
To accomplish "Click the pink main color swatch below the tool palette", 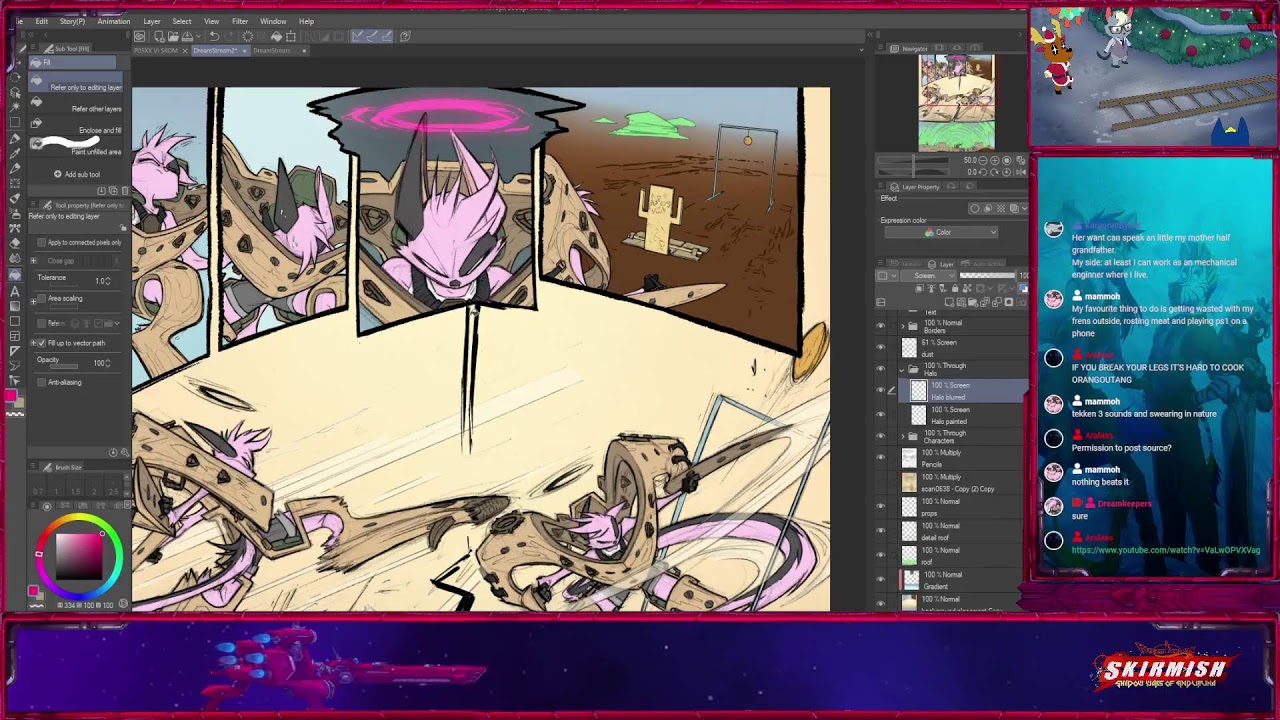I will pos(11,397).
